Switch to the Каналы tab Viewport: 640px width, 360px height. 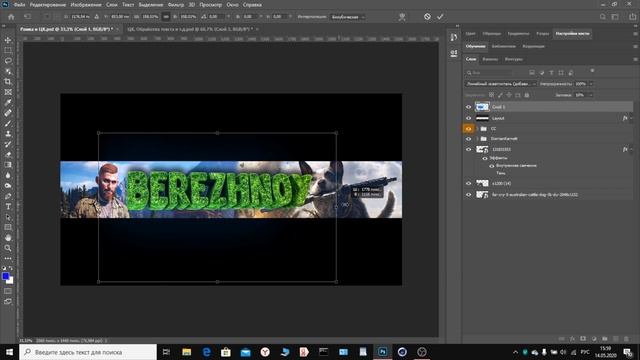click(x=490, y=59)
